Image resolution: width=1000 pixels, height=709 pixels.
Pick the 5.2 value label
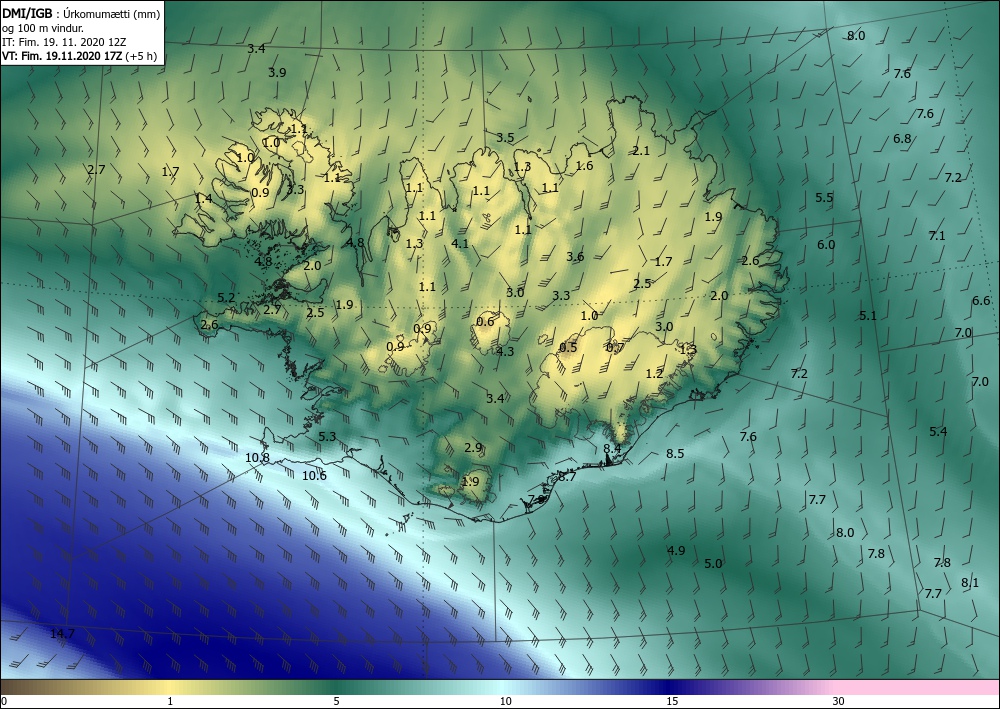[x=226, y=298]
